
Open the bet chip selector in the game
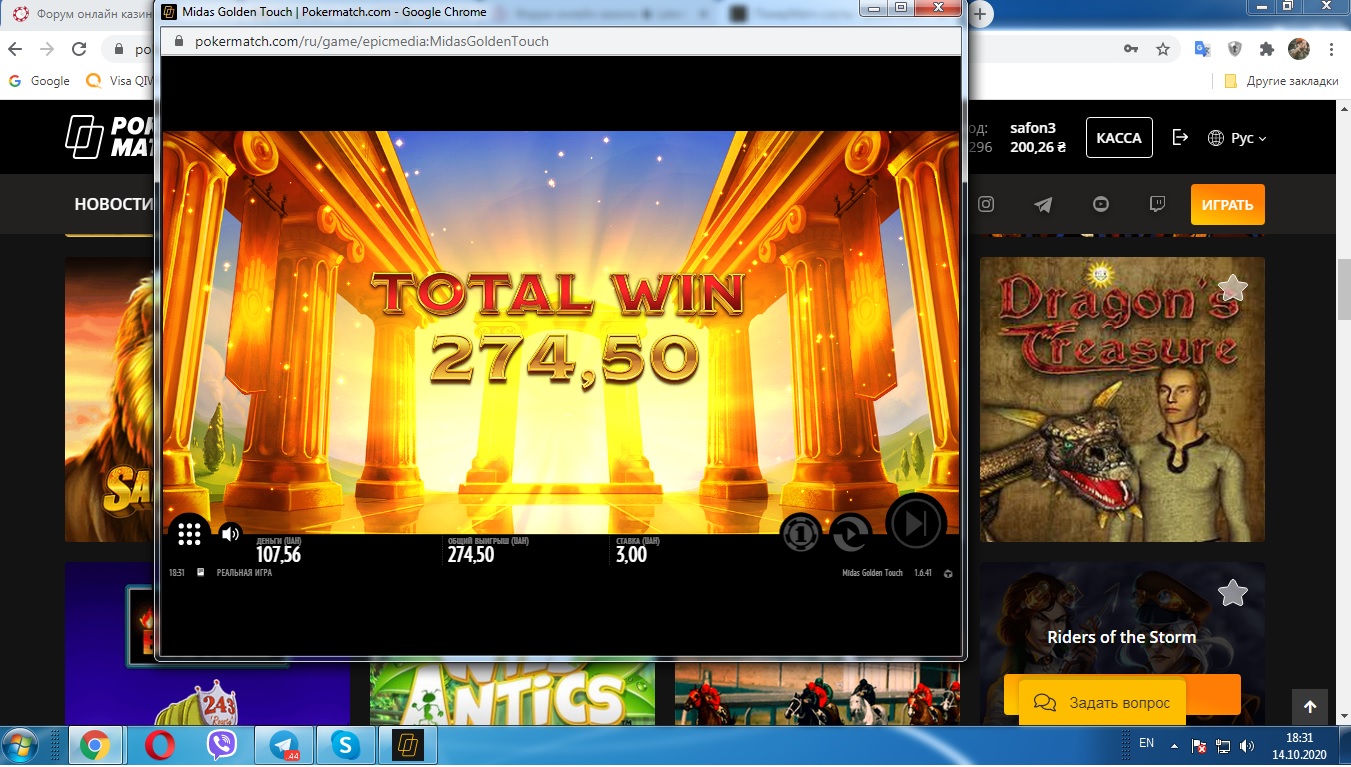pos(801,534)
